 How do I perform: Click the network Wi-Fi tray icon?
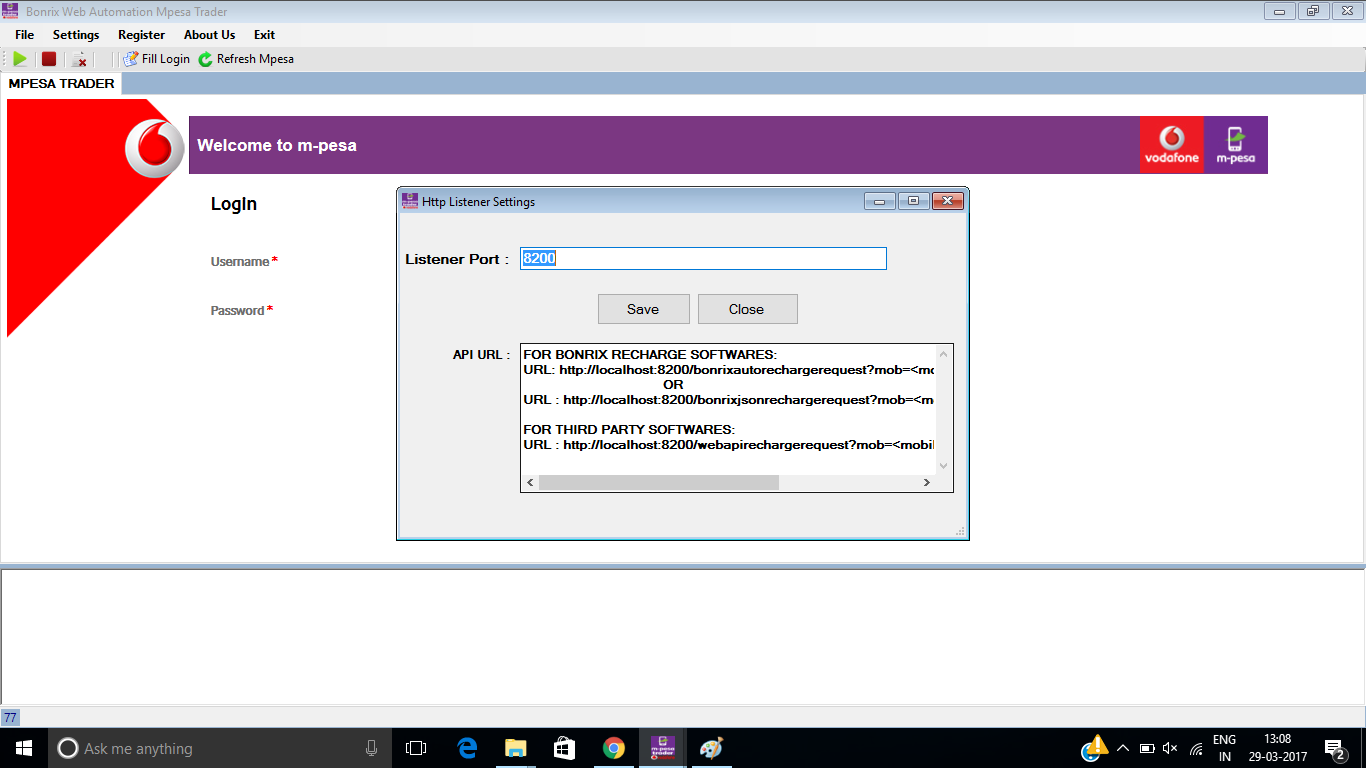click(x=1196, y=748)
